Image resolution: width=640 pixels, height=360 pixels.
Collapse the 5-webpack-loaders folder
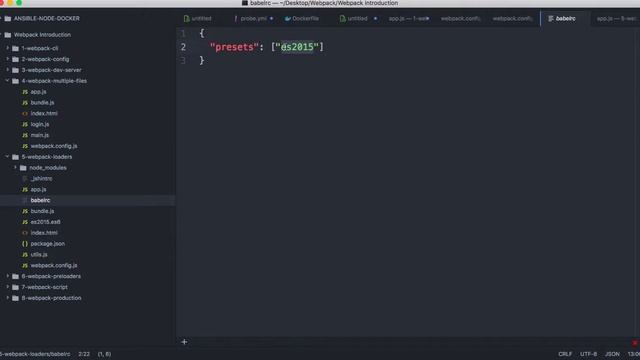click(x=7, y=157)
